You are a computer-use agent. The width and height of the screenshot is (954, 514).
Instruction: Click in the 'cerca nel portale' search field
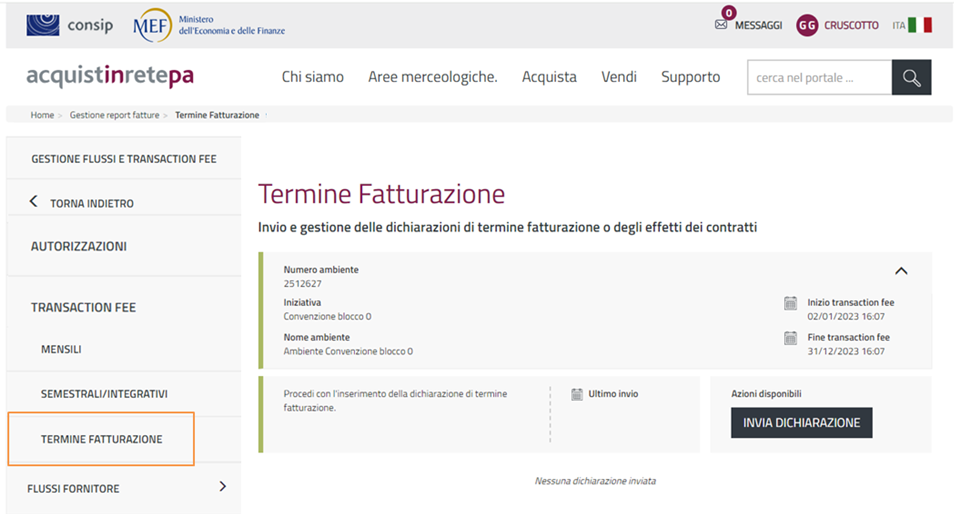[x=818, y=78]
